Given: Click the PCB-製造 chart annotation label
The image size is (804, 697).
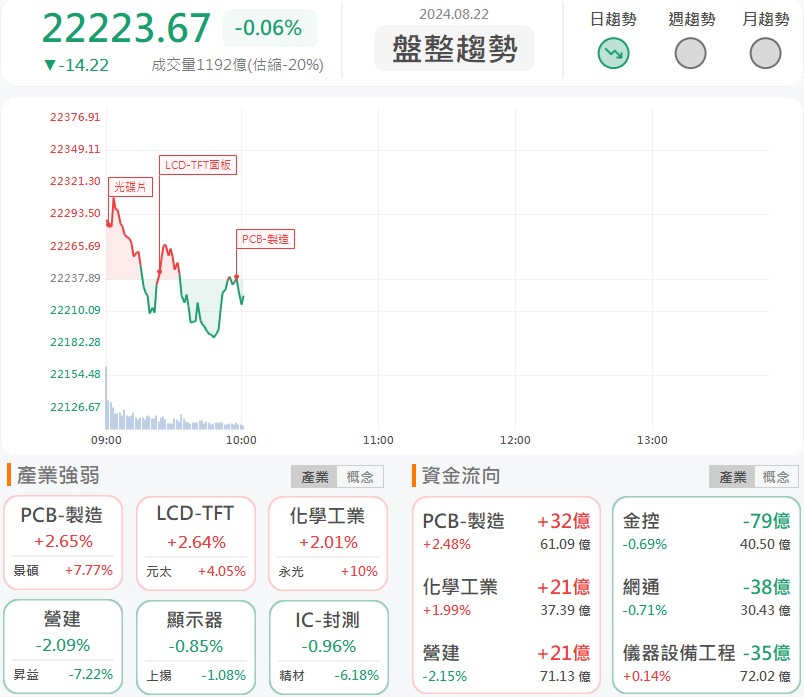Looking at the screenshot, I should click(x=266, y=239).
